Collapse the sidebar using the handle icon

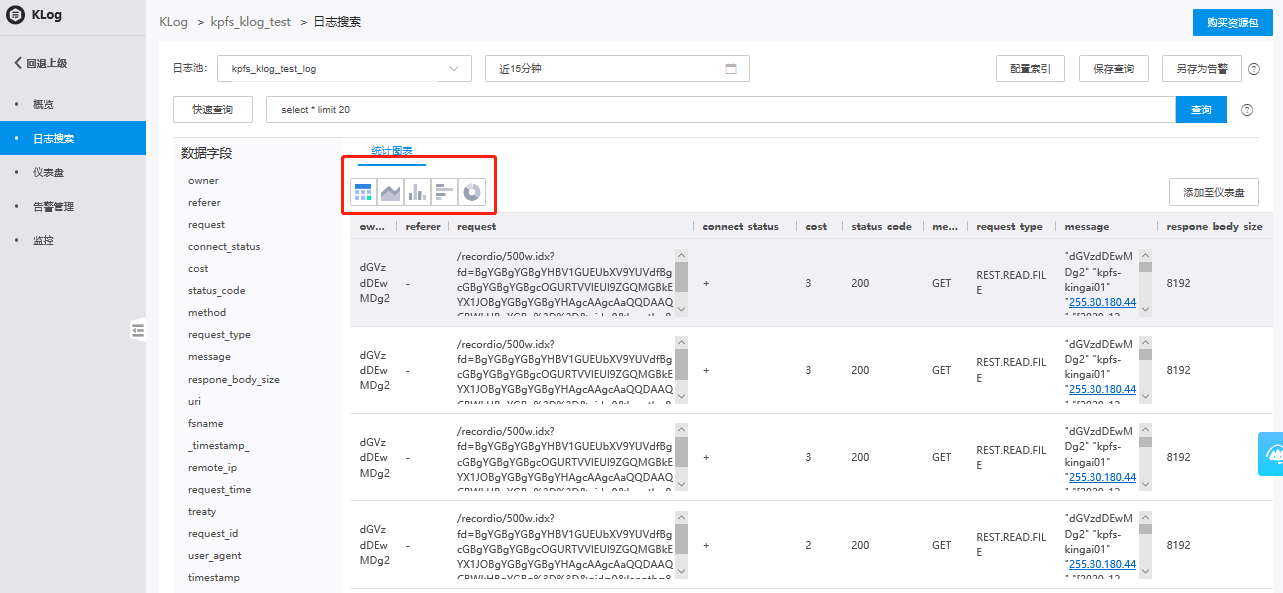(x=138, y=330)
